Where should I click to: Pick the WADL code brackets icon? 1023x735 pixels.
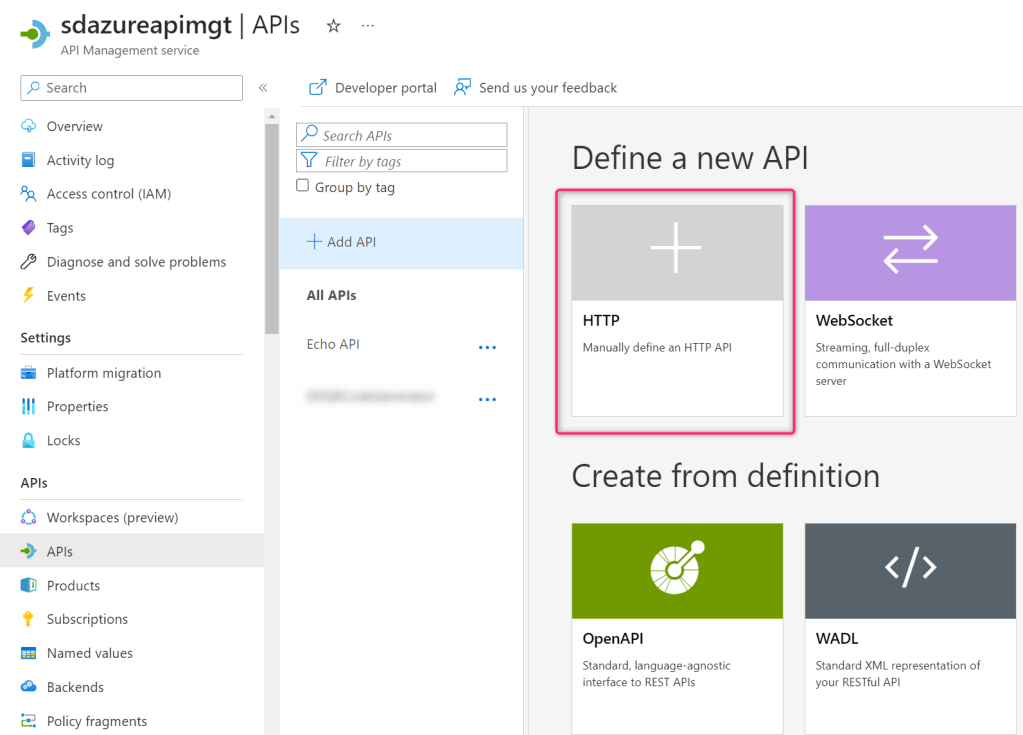[x=910, y=569]
